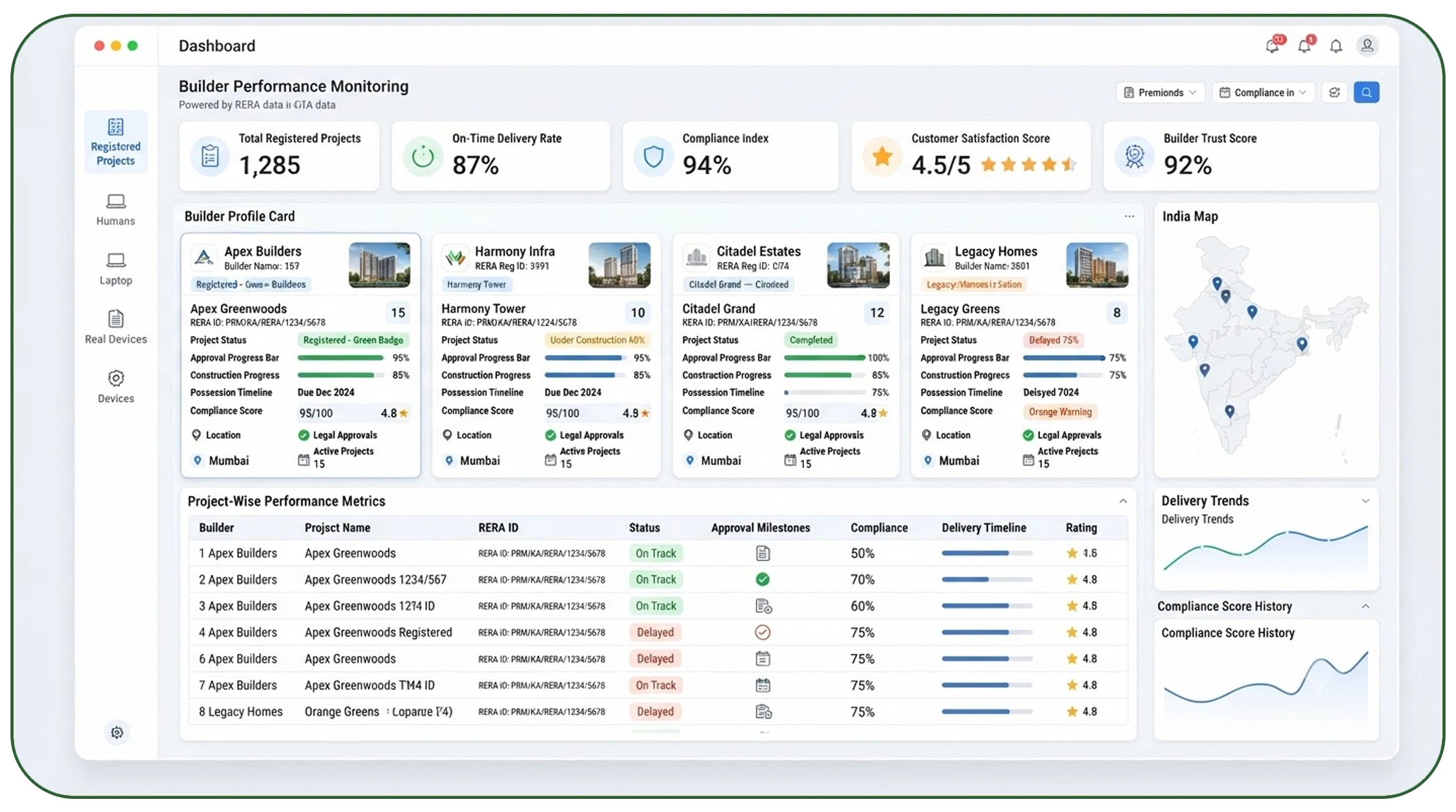Open the Humans sidebar item
Screen dimensions: 1456x812
(x=116, y=210)
